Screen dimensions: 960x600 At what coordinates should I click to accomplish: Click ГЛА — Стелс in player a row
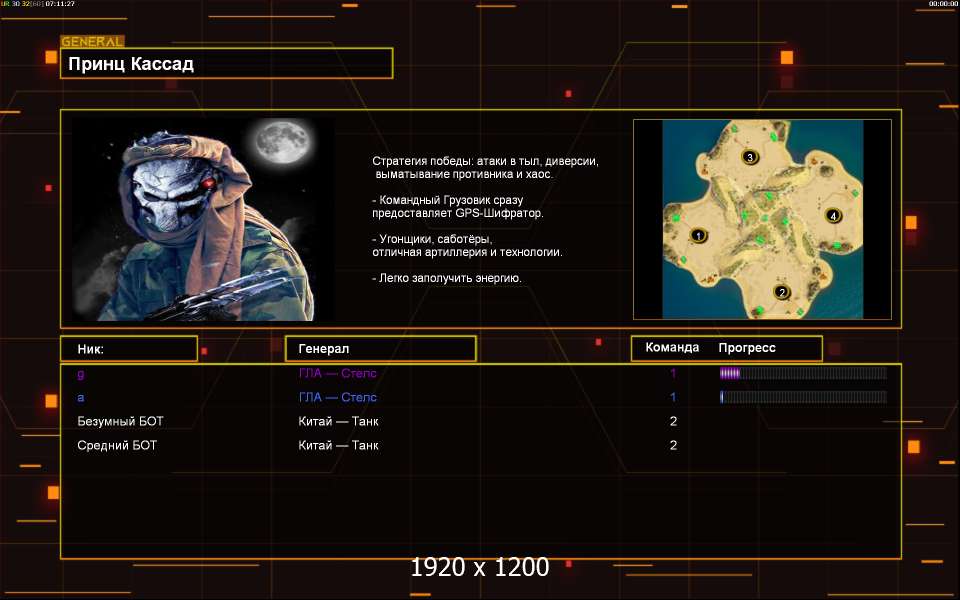[x=337, y=397]
